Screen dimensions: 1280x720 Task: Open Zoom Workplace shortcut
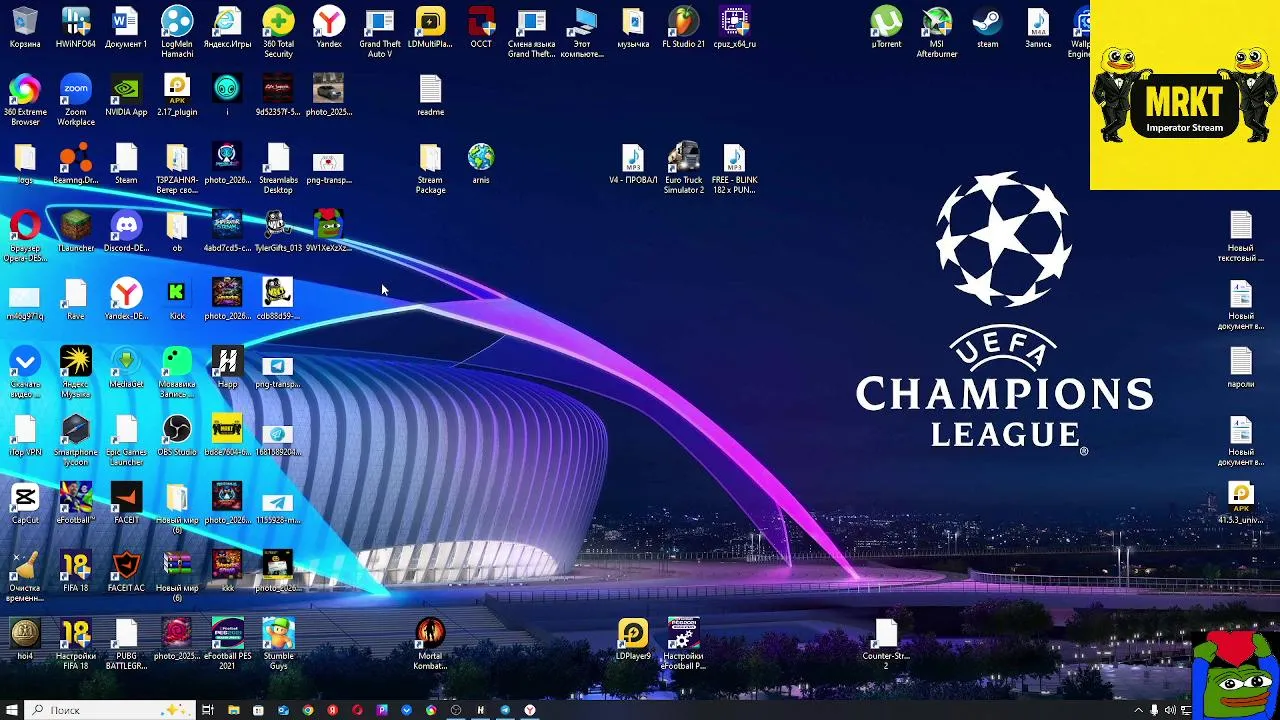point(75,100)
